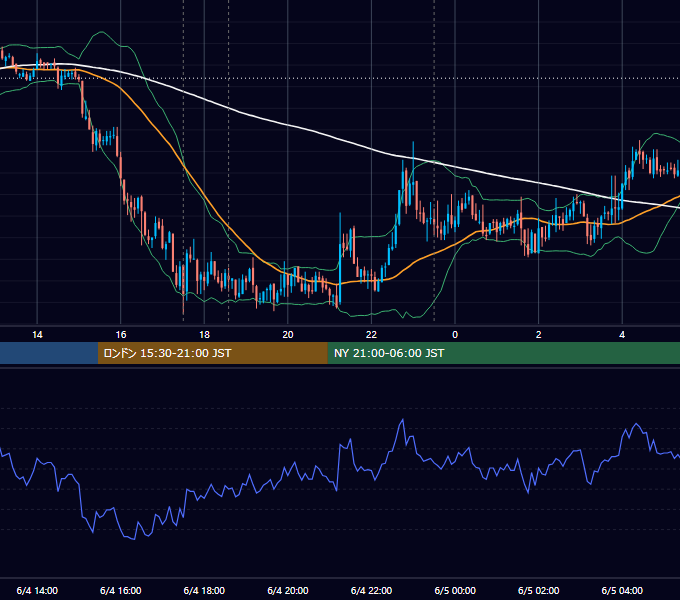The height and width of the screenshot is (600, 680).
Task: Click the 6/4 20:00 date label
Action: pos(288,590)
